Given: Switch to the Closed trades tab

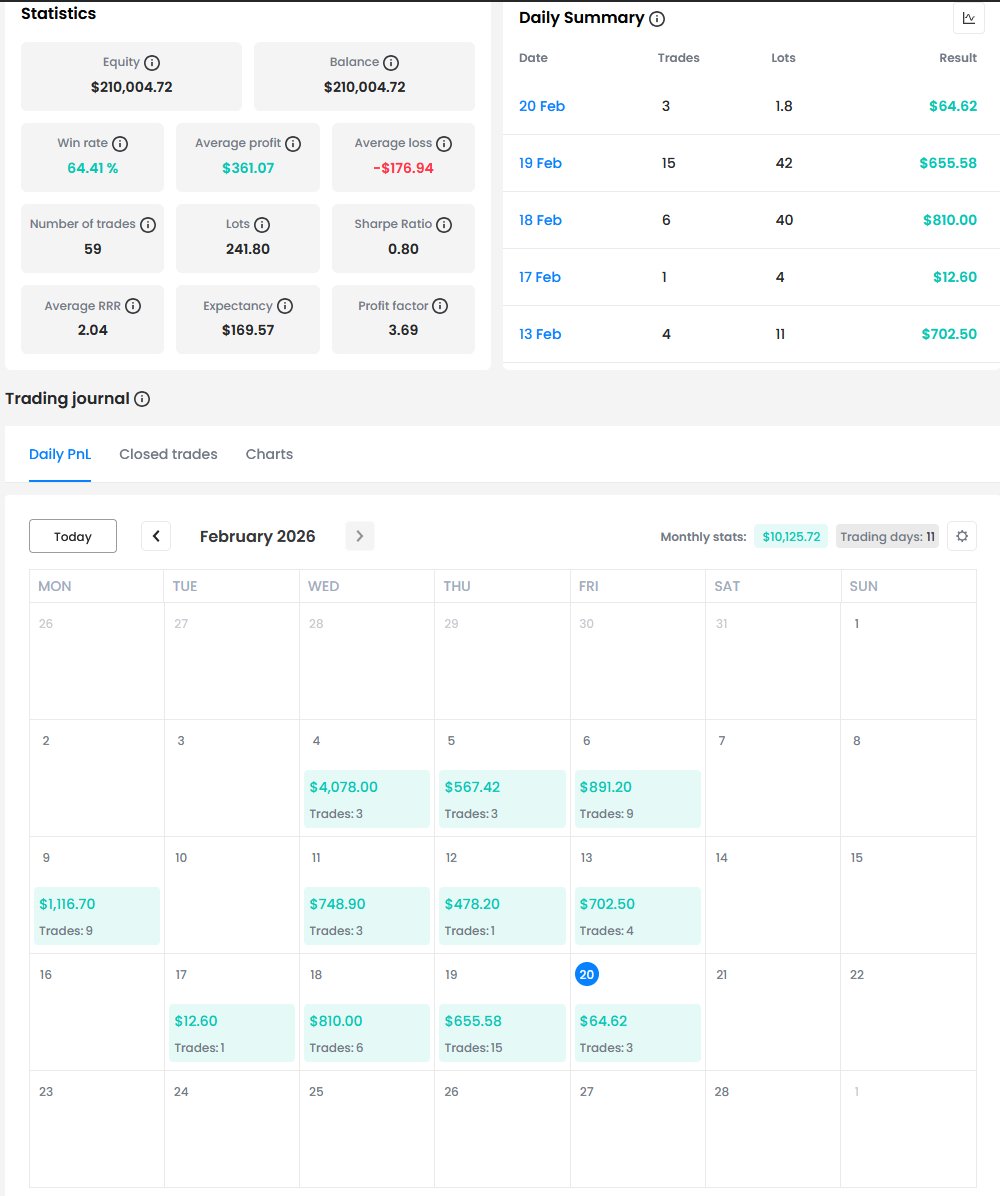Looking at the screenshot, I should [168, 455].
